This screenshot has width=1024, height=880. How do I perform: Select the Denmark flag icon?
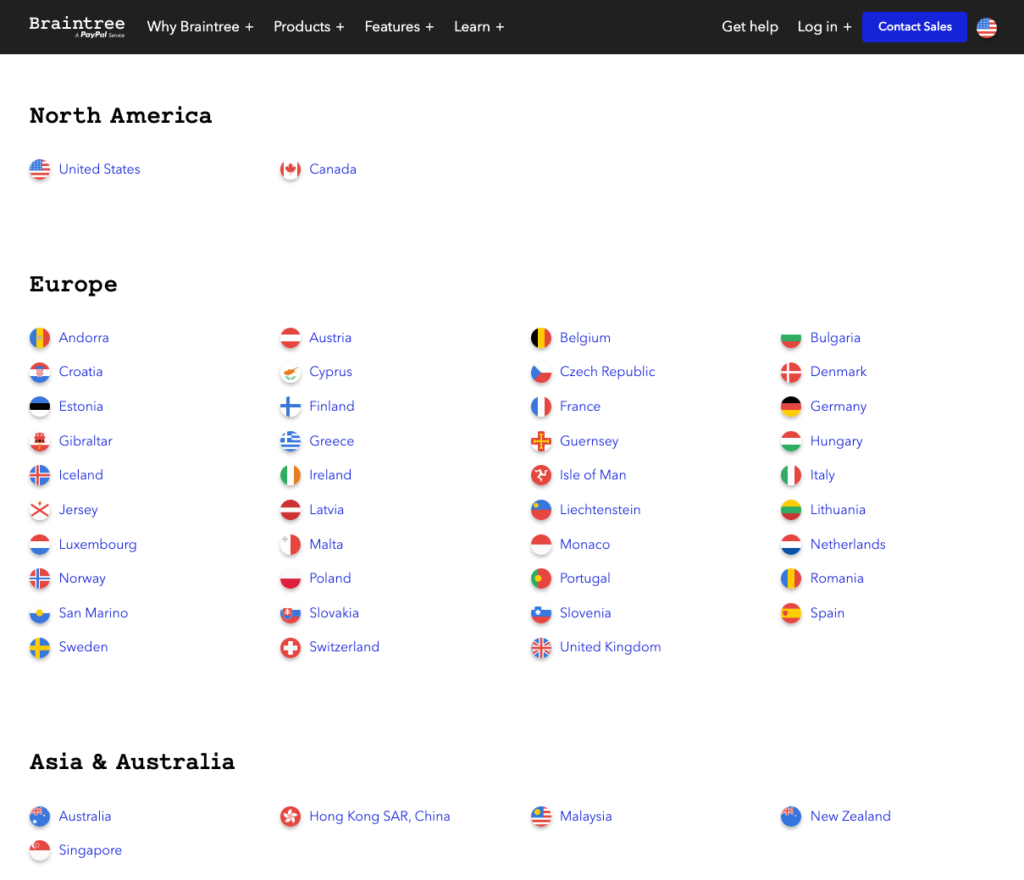tap(791, 372)
